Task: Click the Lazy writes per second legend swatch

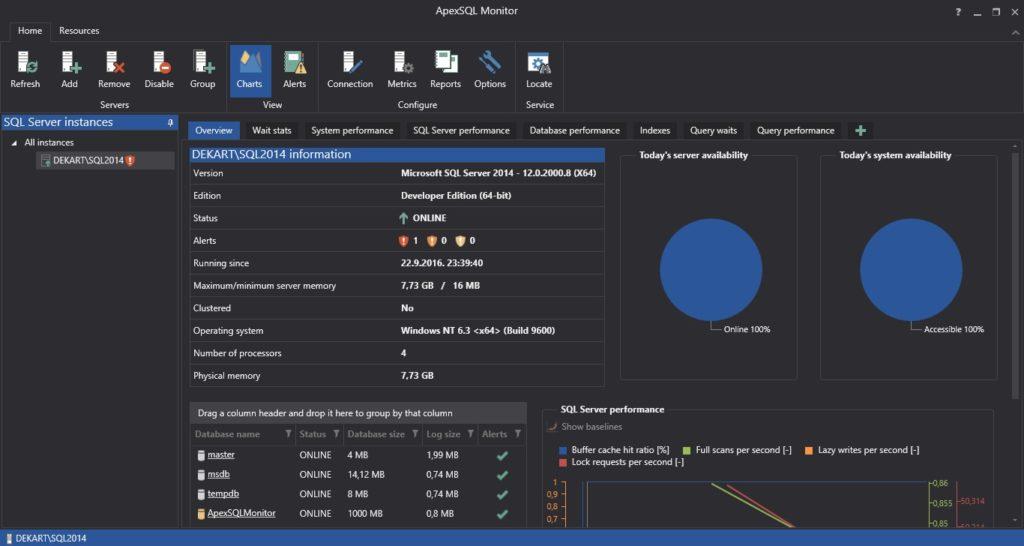Action: tap(808, 450)
